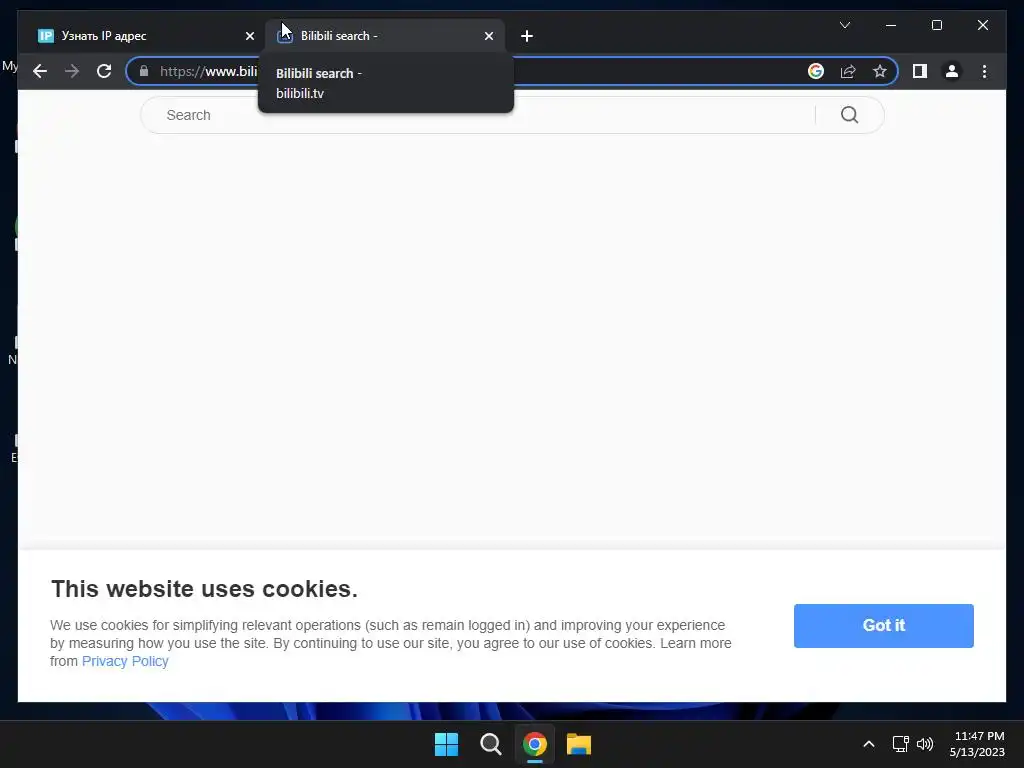Show hidden system tray icons
Screen dimensions: 1024x768
(x=869, y=744)
